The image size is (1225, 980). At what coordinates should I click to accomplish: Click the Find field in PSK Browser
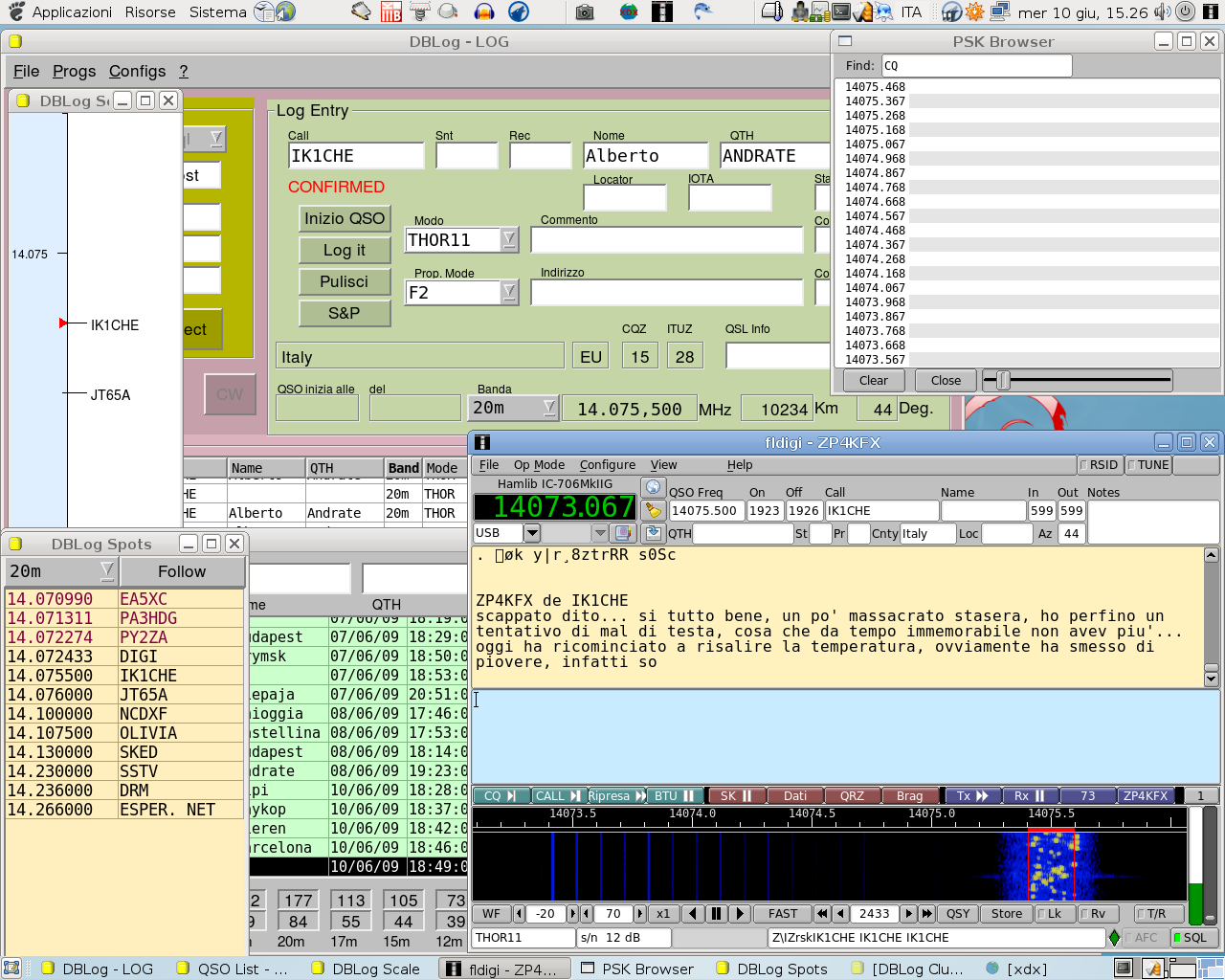976,65
